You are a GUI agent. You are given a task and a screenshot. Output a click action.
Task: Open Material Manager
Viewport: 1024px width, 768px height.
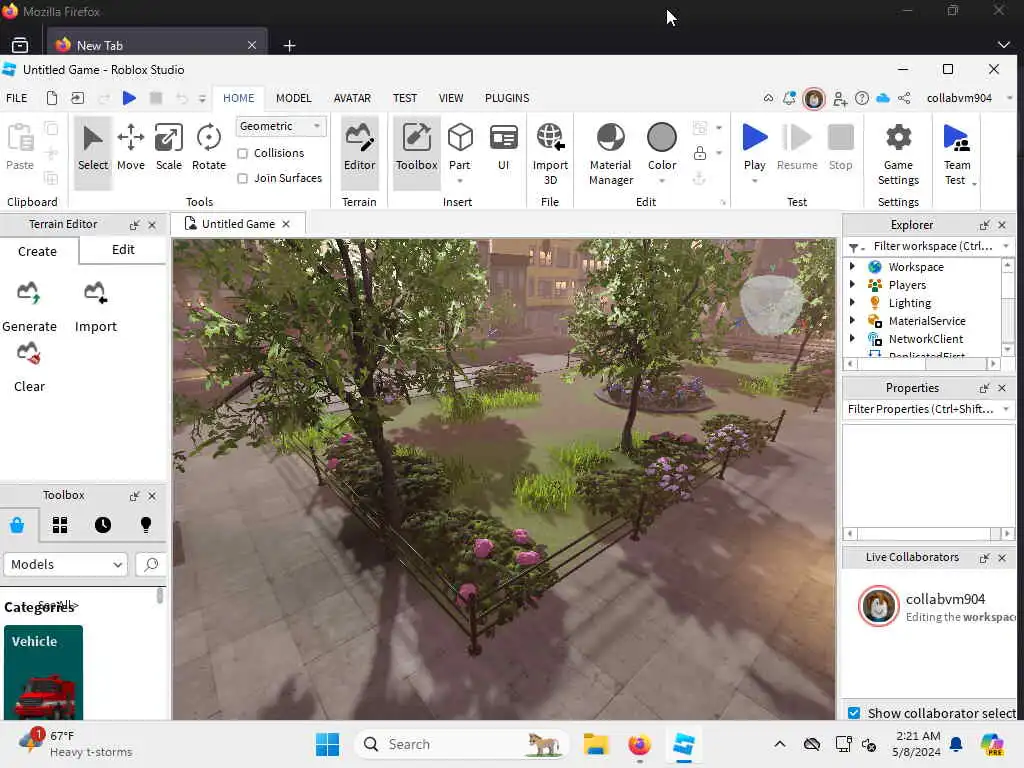pyautogui.click(x=611, y=154)
